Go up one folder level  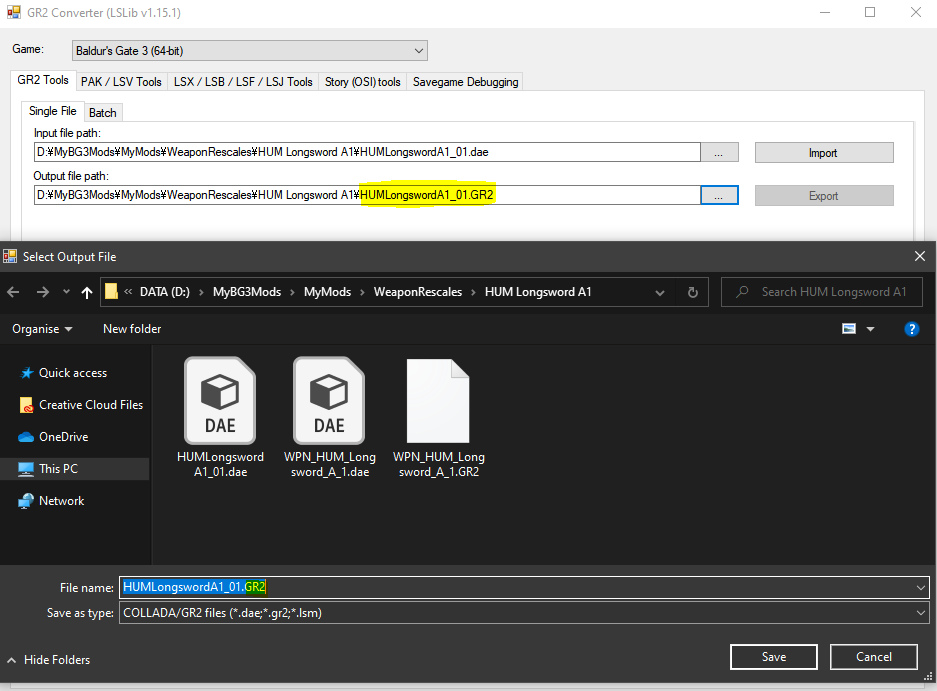[x=87, y=292]
